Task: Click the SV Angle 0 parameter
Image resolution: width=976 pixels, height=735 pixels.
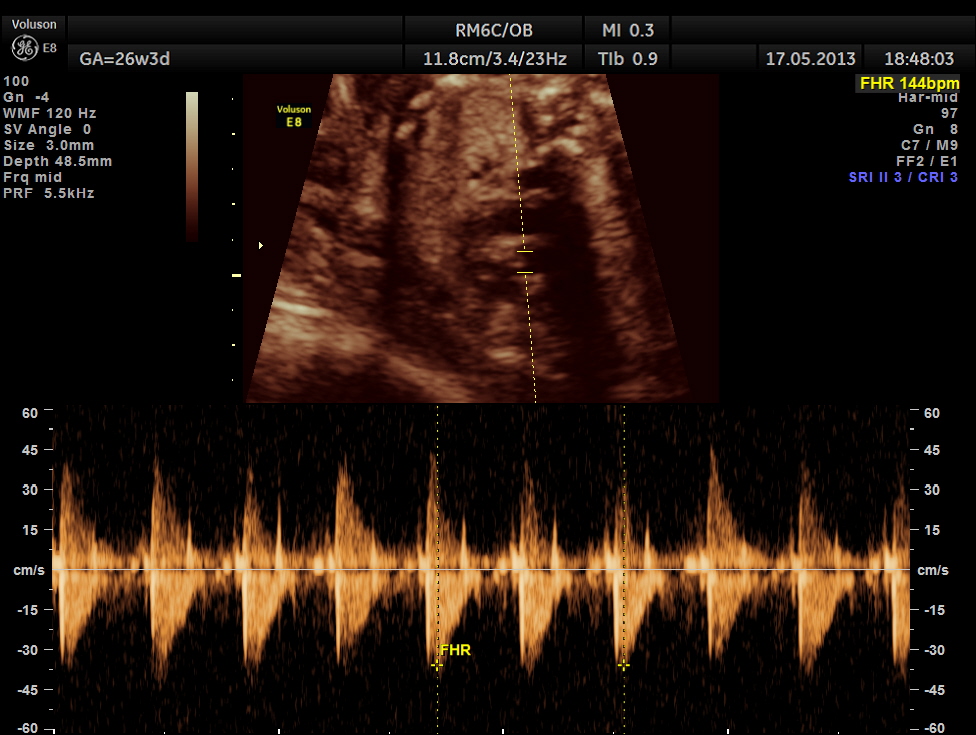Action: pos(48,129)
